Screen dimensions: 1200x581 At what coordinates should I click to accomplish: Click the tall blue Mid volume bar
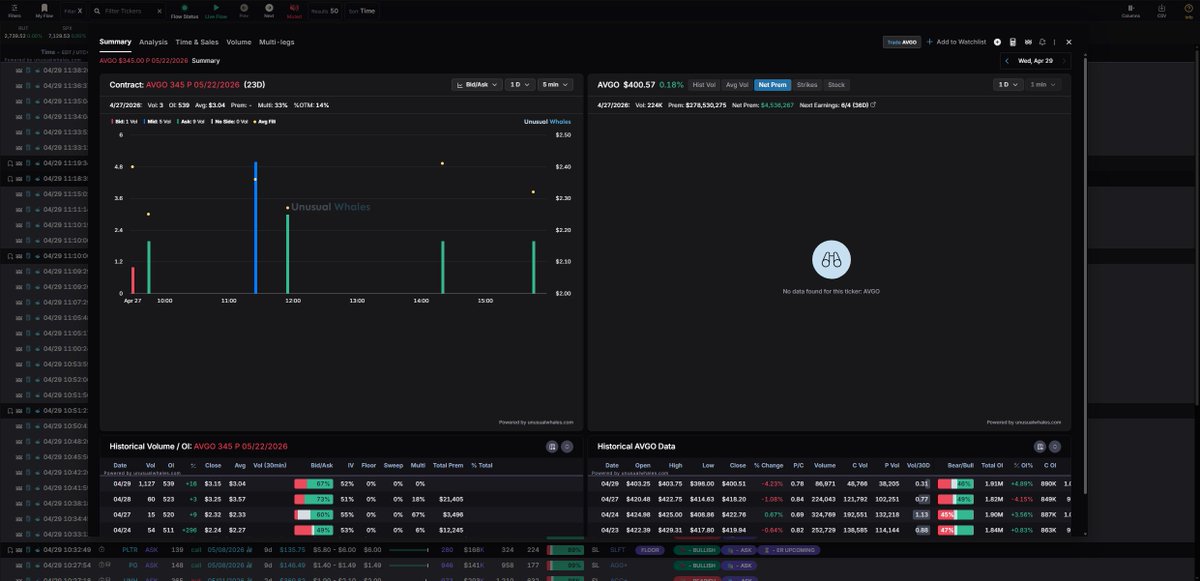[256, 227]
